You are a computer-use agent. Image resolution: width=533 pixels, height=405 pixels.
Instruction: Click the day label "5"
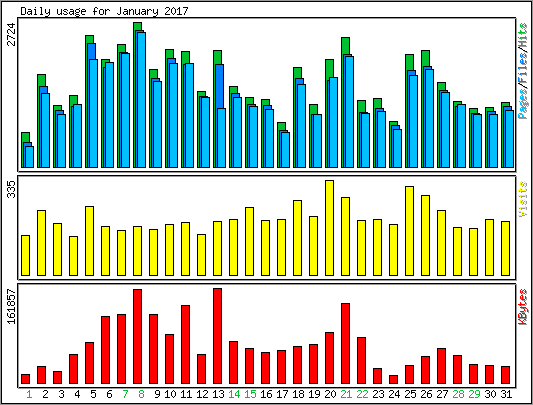pyautogui.click(x=93, y=394)
